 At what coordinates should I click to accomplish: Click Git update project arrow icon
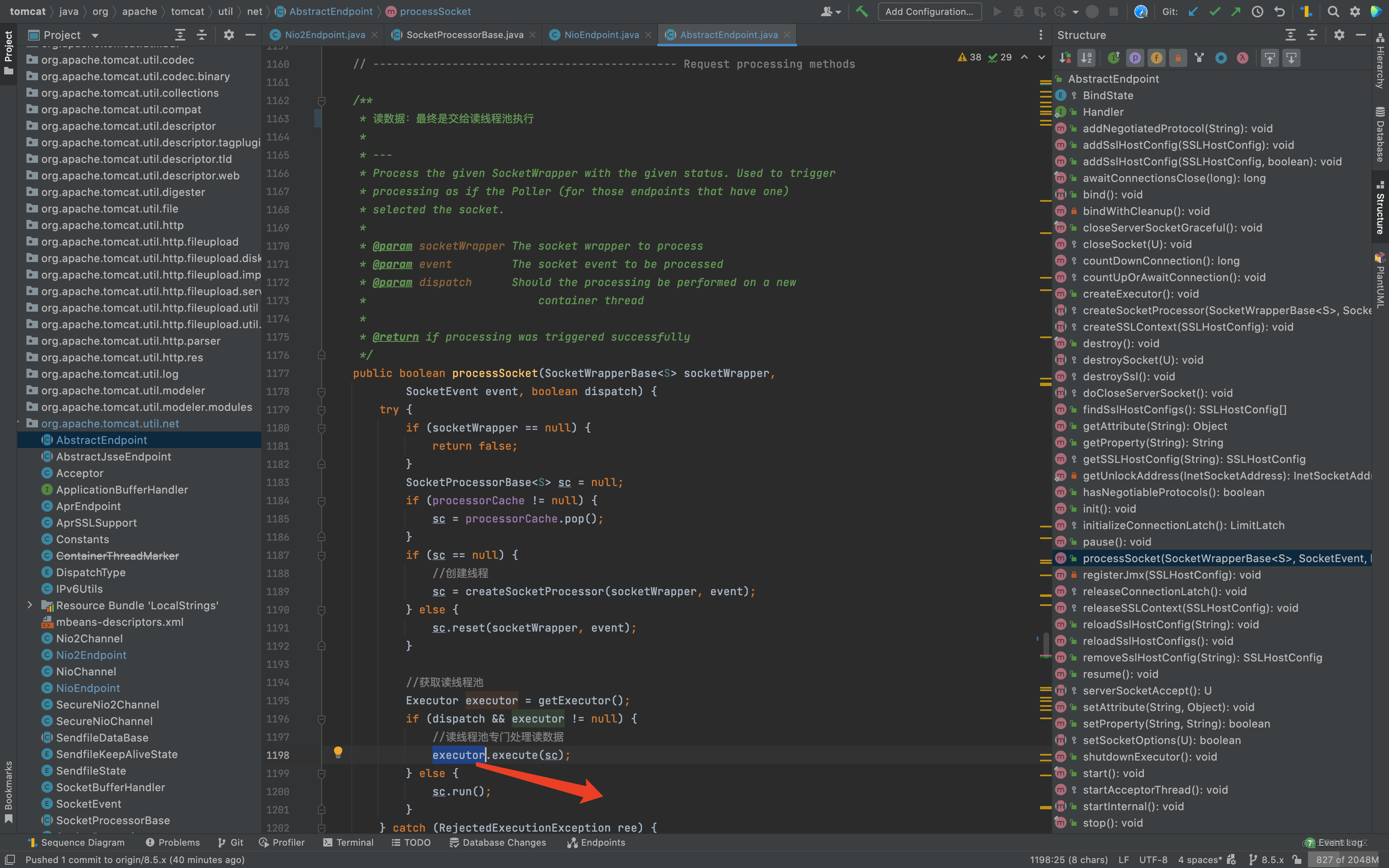1193,12
